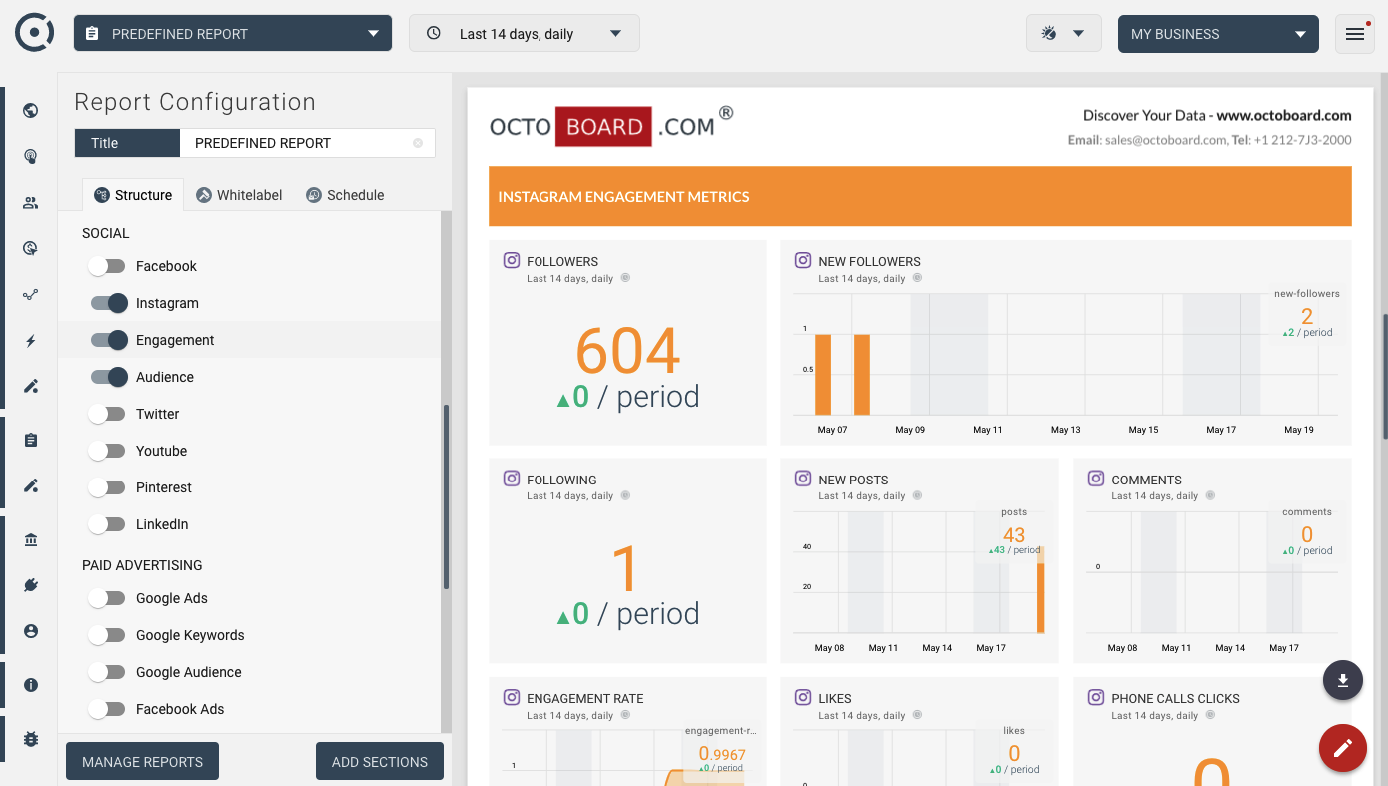The image size is (1388, 786).
Task: Disable the Instagram section toggle
Action: (x=109, y=303)
